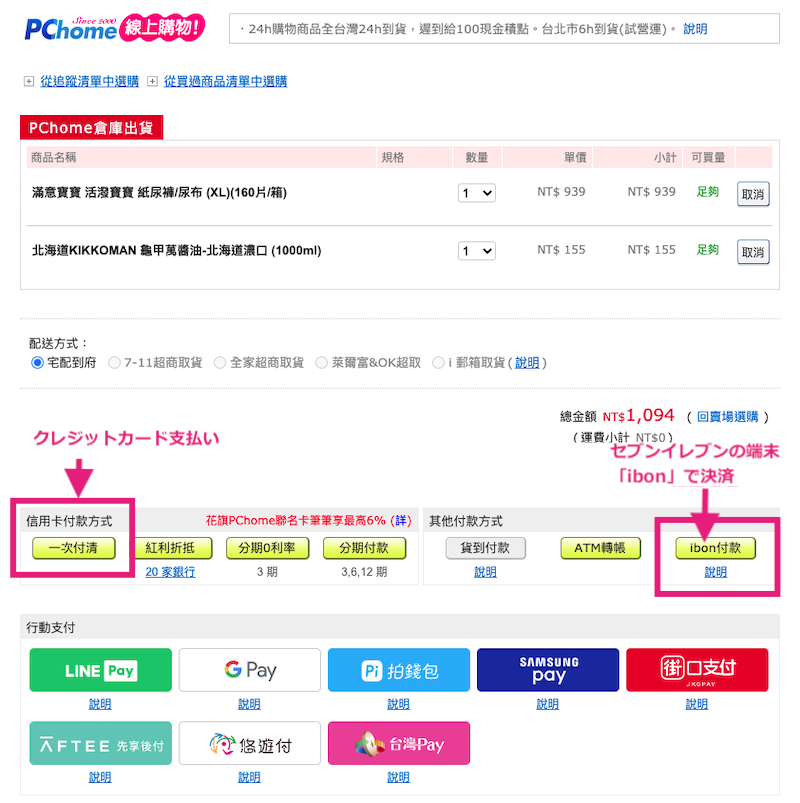Pay with LINE Pay
Viewport: 800px width, 803px height.
[100, 670]
